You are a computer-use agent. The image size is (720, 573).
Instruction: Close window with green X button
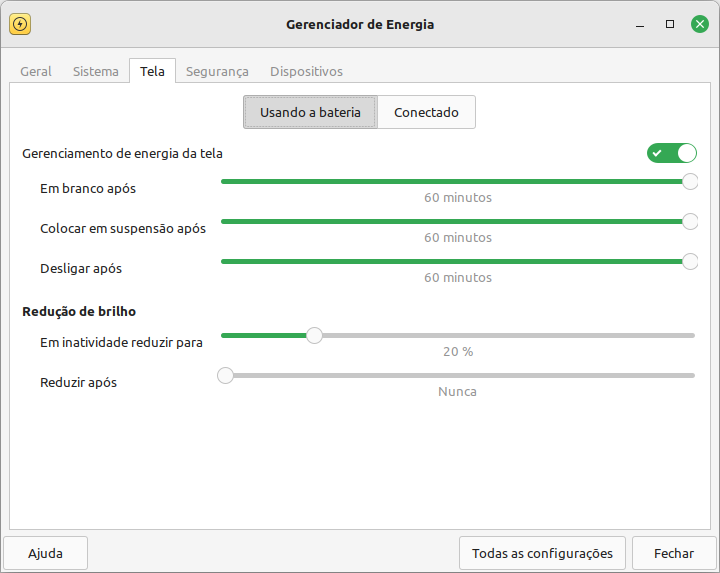[700, 24]
